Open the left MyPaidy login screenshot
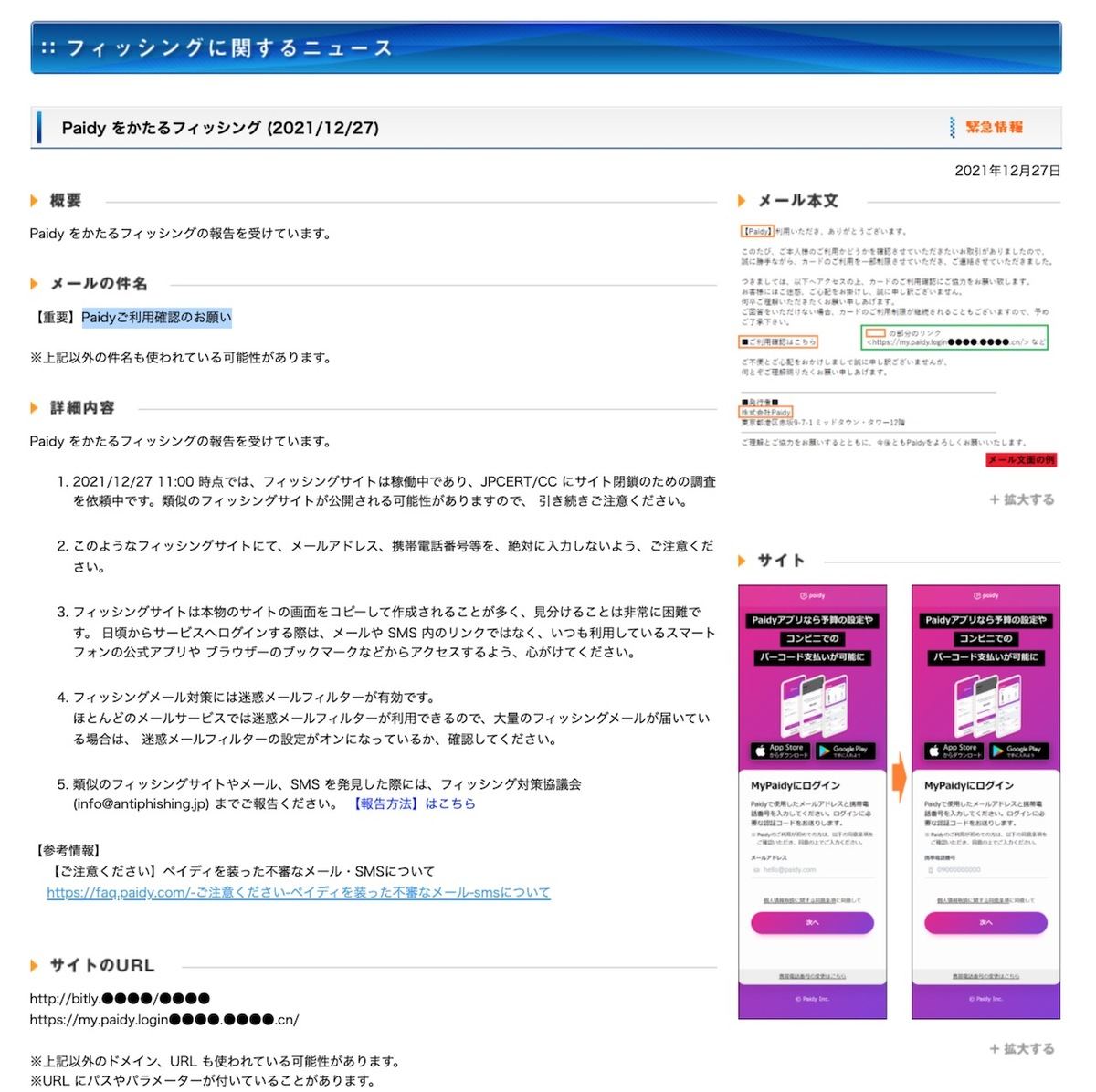 [x=812, y=802]
